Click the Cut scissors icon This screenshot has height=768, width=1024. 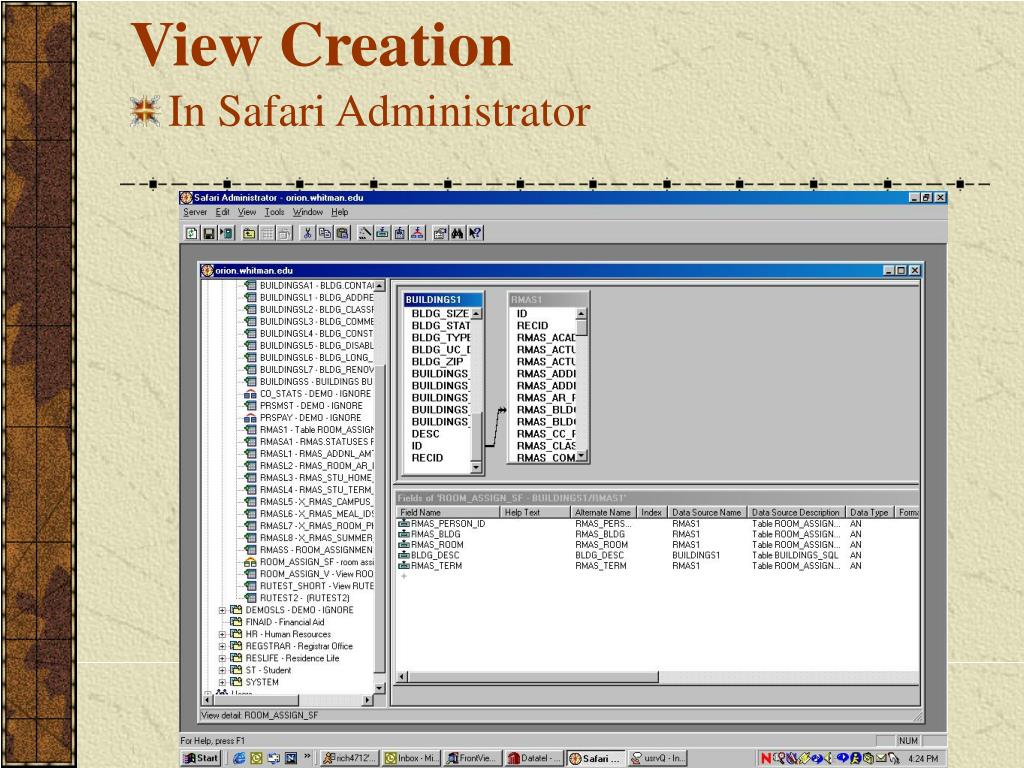click(307, 233)
